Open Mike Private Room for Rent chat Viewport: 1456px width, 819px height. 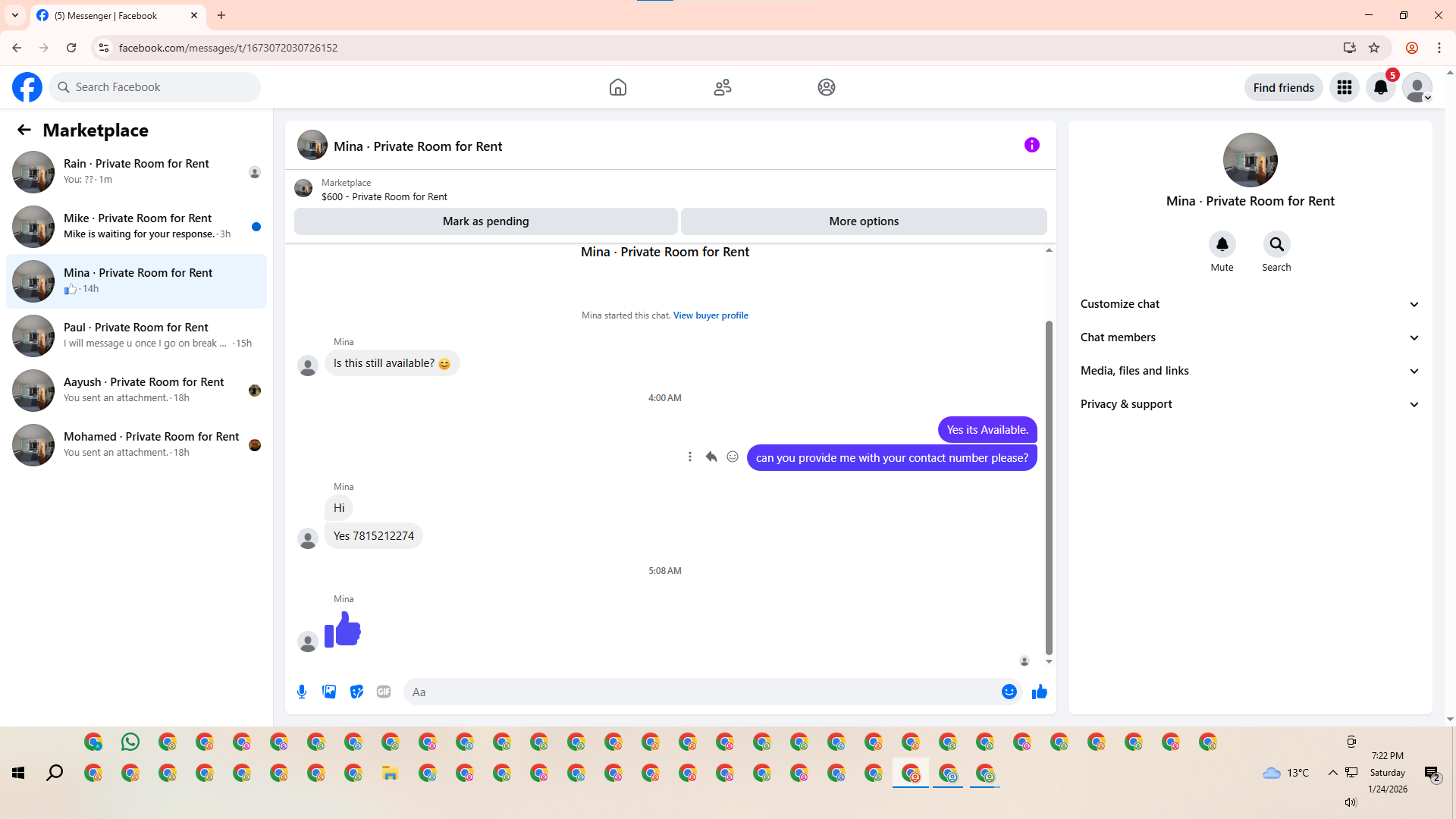click(x=136, y=226)
